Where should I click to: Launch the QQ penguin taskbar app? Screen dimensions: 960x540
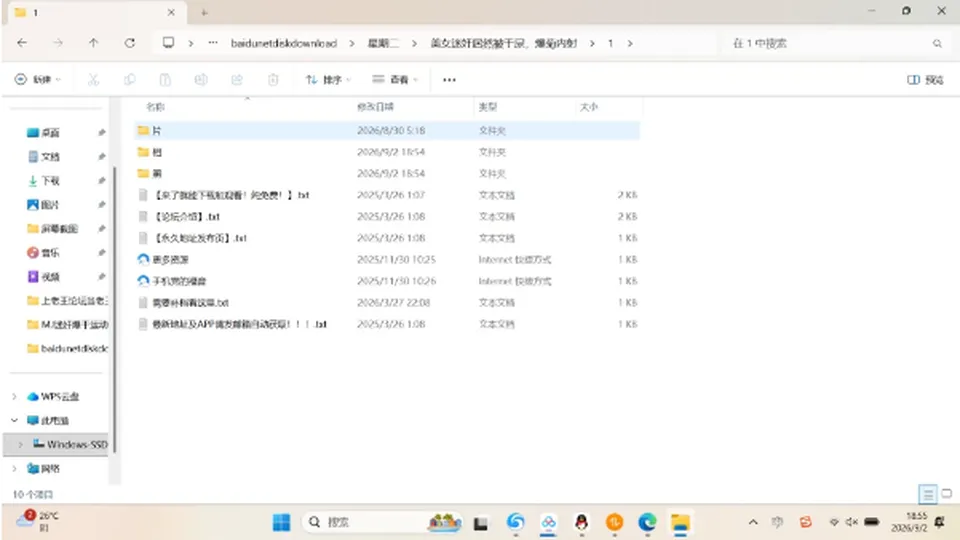coord(581,522)
